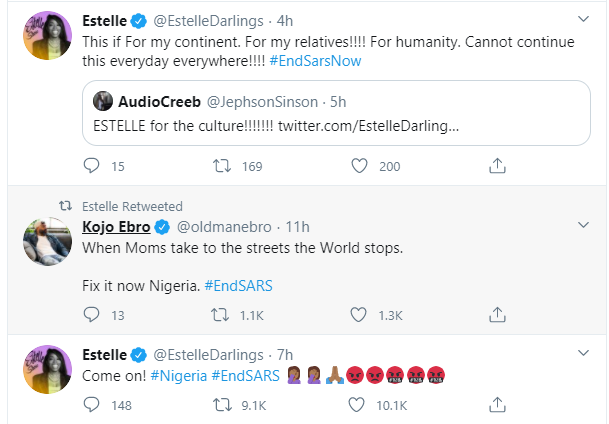Reply to Kojo Ebro's tweet

pos(92,315)
